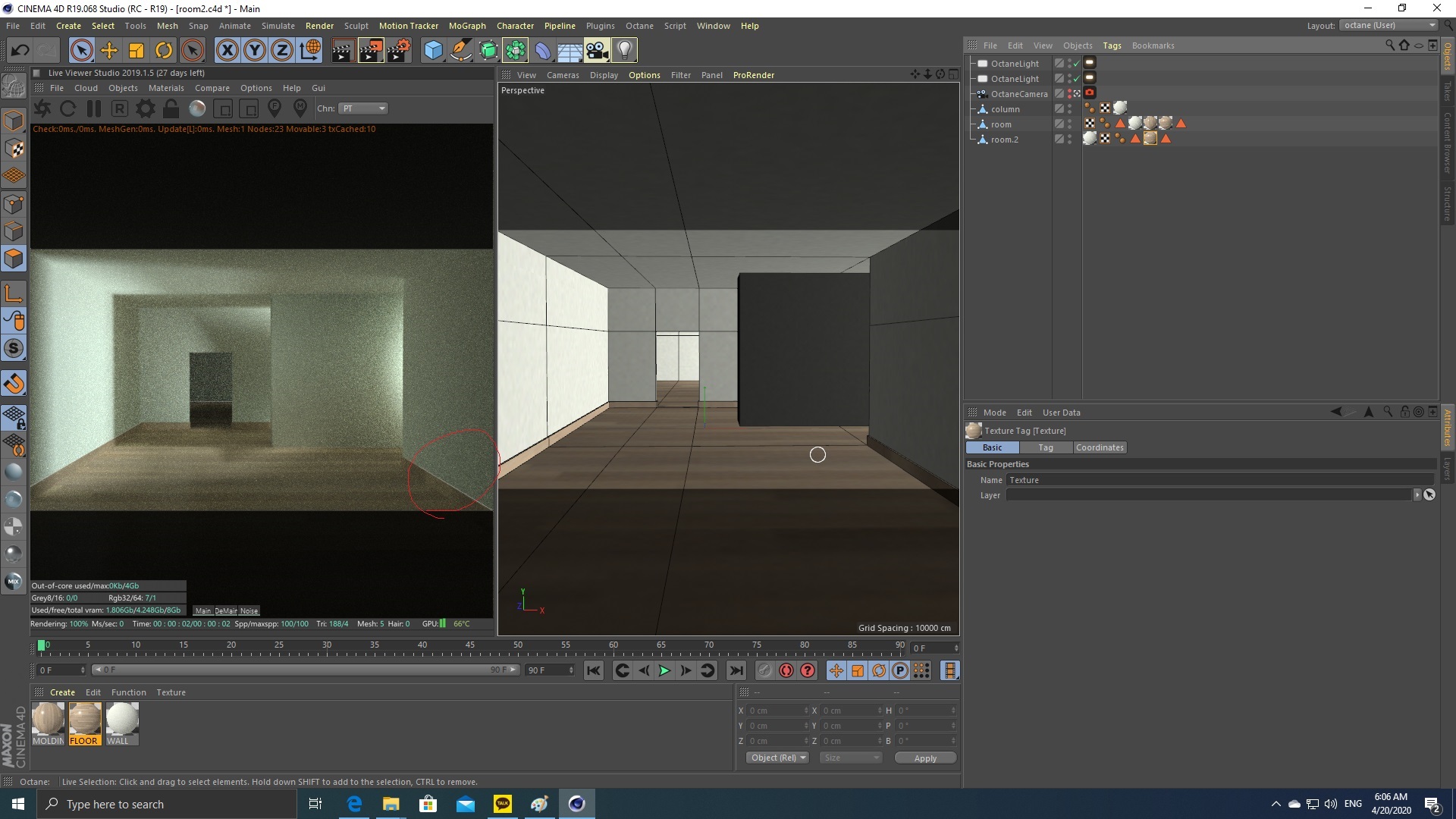Open the Cameras menu in viewport

pos(563,75)
